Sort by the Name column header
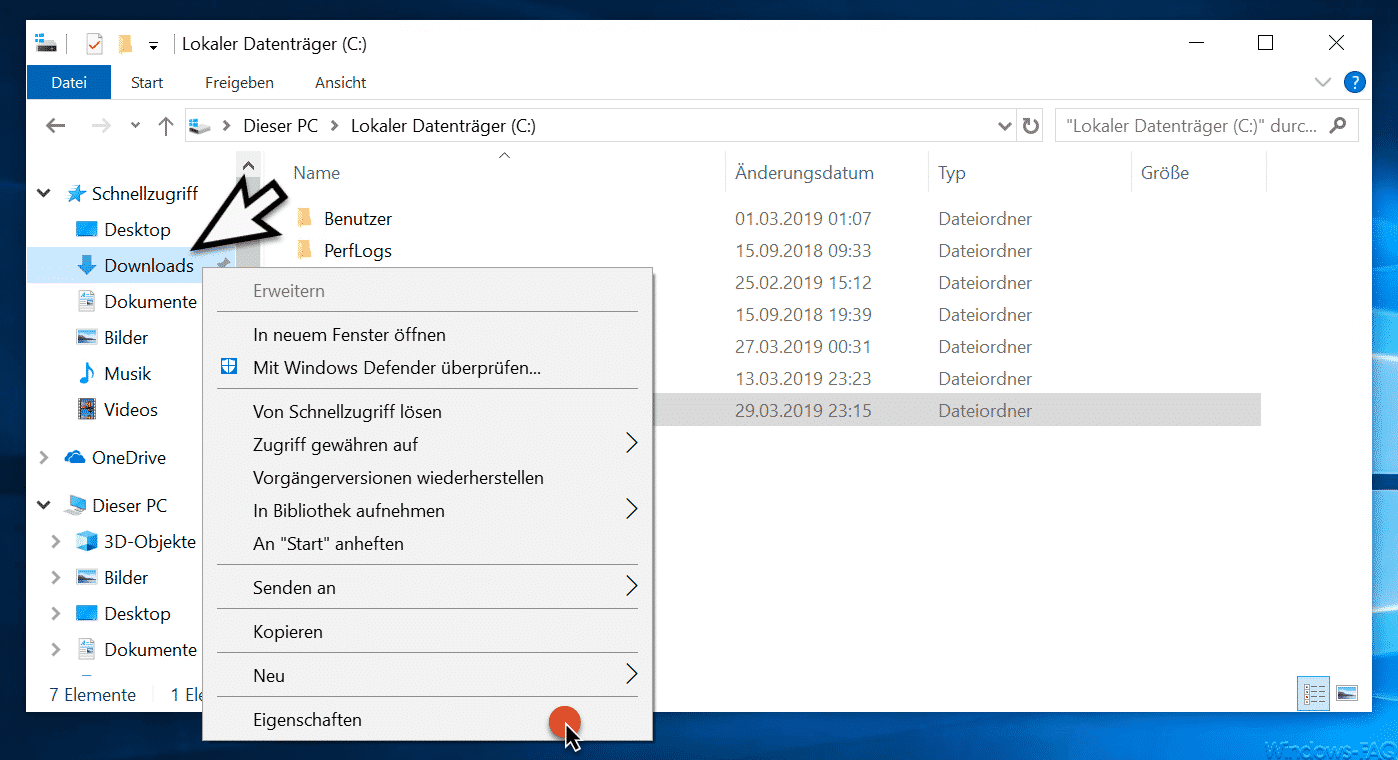The height and width of the screenshot is (760, 1398). (317, 173)
